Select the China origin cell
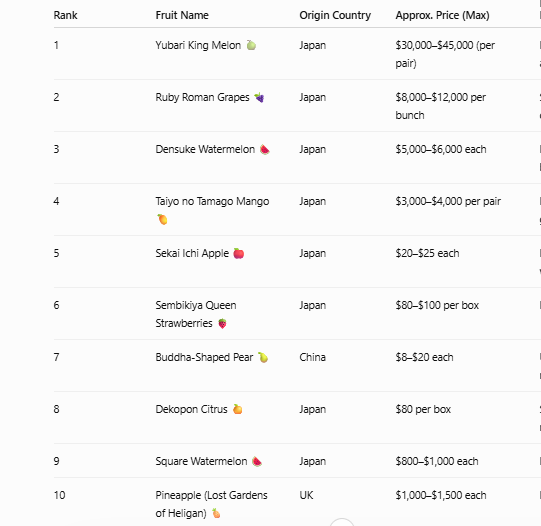Viewport: 541px width, 526px height. pos(313,357)
